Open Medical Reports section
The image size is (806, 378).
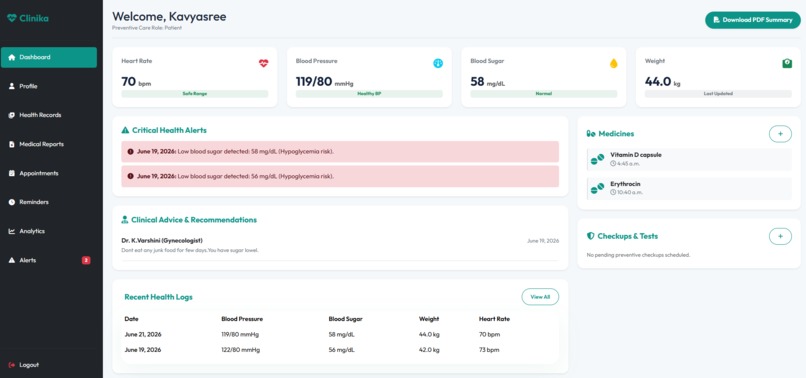[49, 145]
